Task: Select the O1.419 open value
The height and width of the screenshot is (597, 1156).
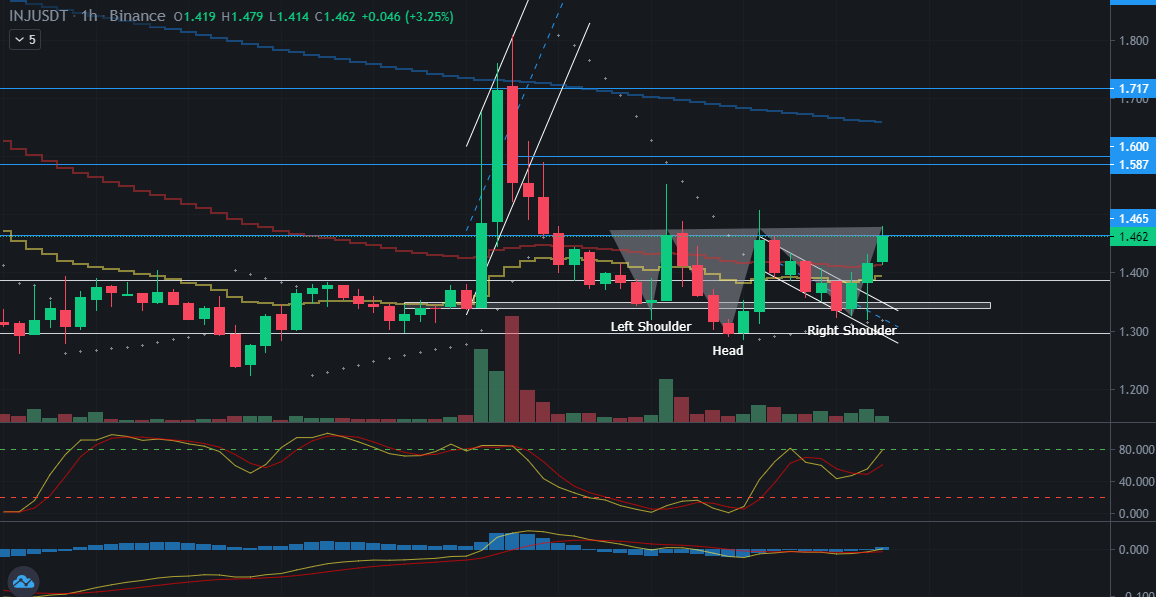Action: (x=195, y=15)
